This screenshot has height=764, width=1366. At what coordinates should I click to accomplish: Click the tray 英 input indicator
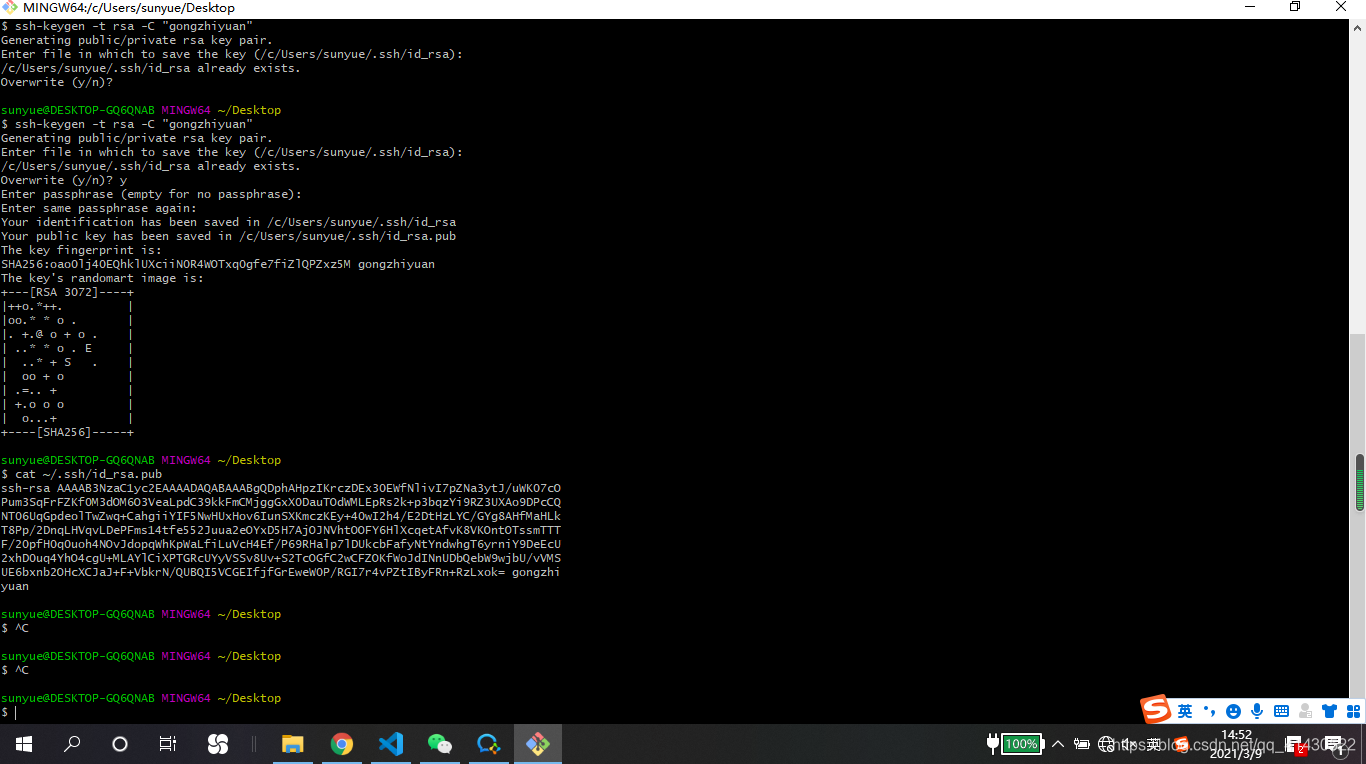click(1156, 744)
